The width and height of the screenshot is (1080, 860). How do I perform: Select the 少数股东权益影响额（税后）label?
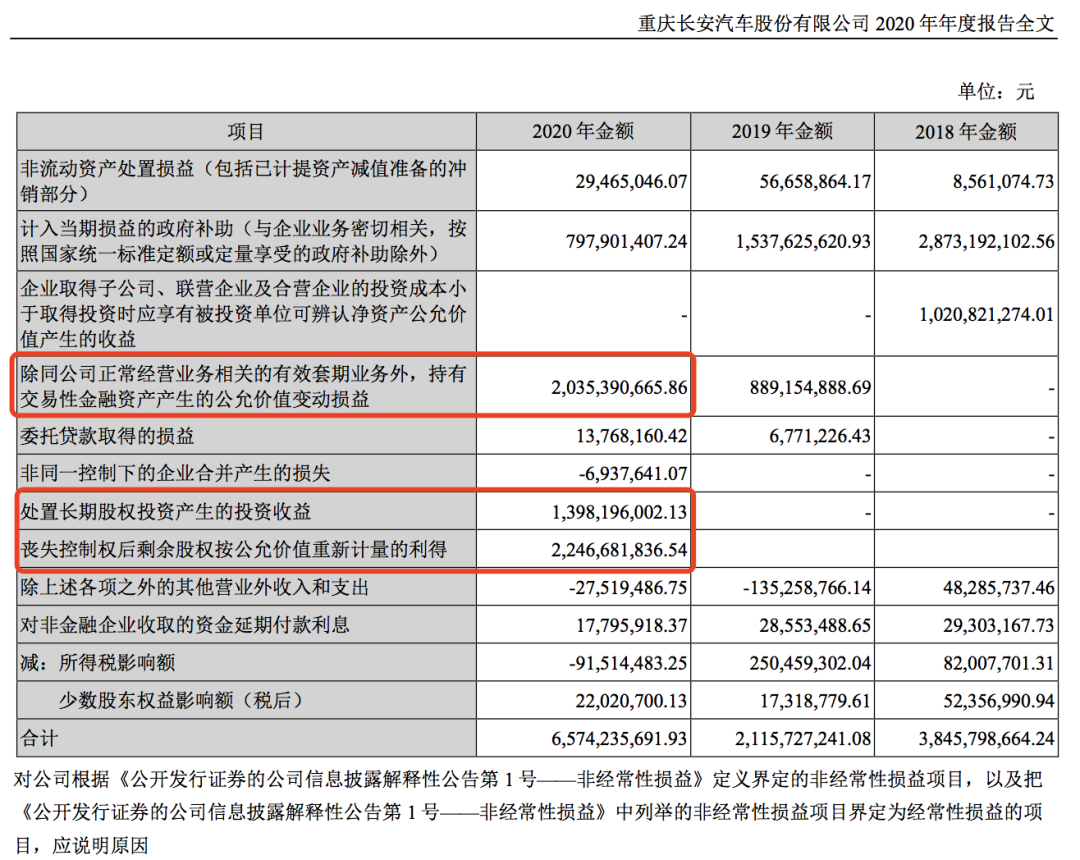click(x=180, y=700)
